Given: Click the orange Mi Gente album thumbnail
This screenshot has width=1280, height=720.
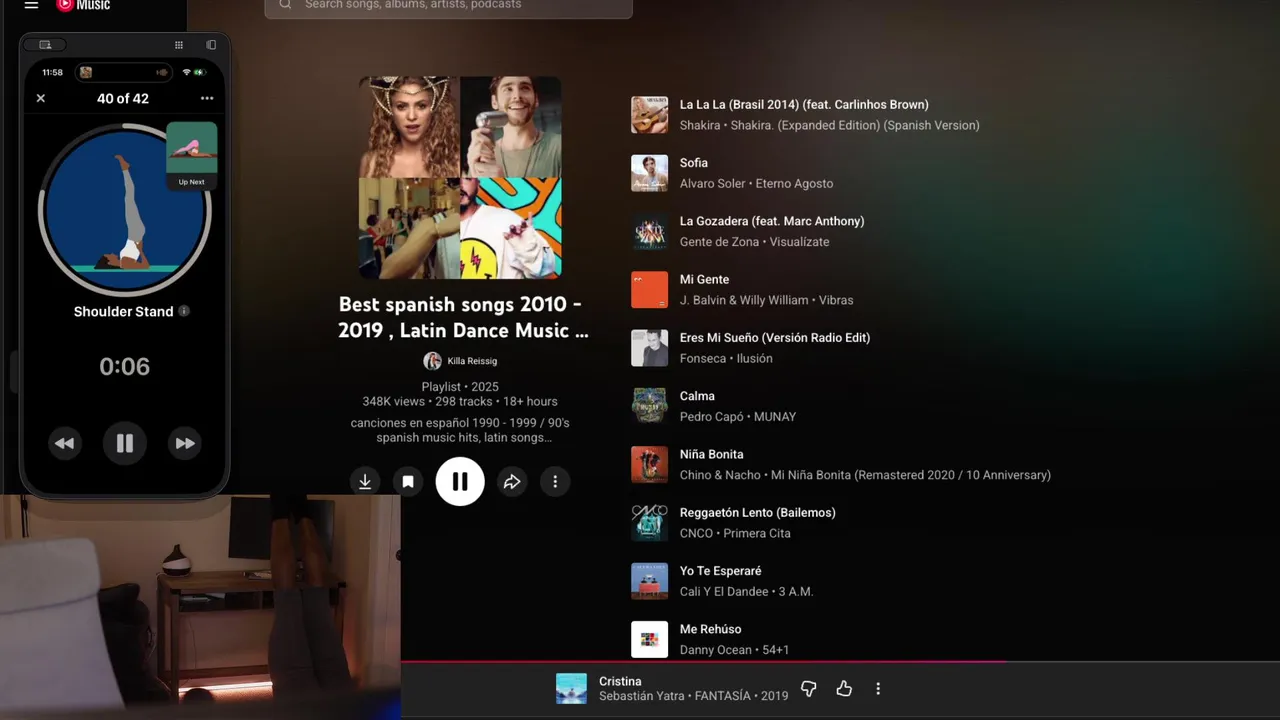Looking at the screenshot, I should click(649, 290).
